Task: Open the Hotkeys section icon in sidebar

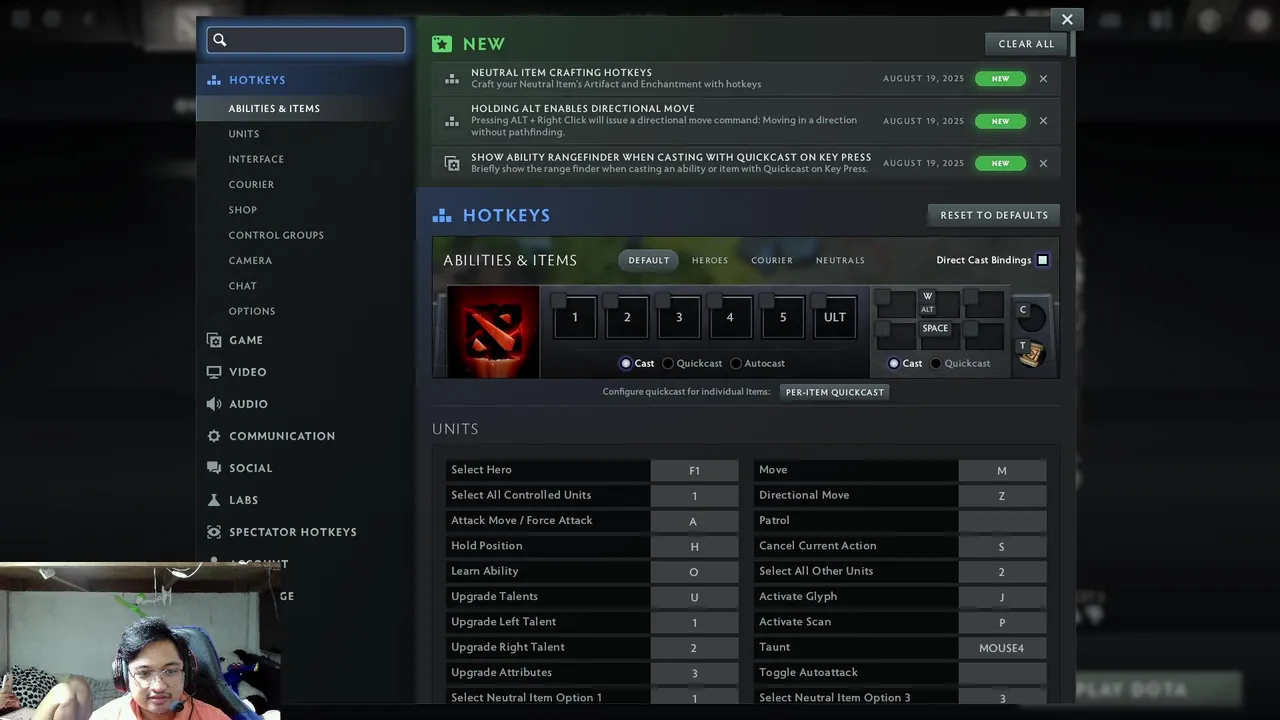Action: click(214, 80)
